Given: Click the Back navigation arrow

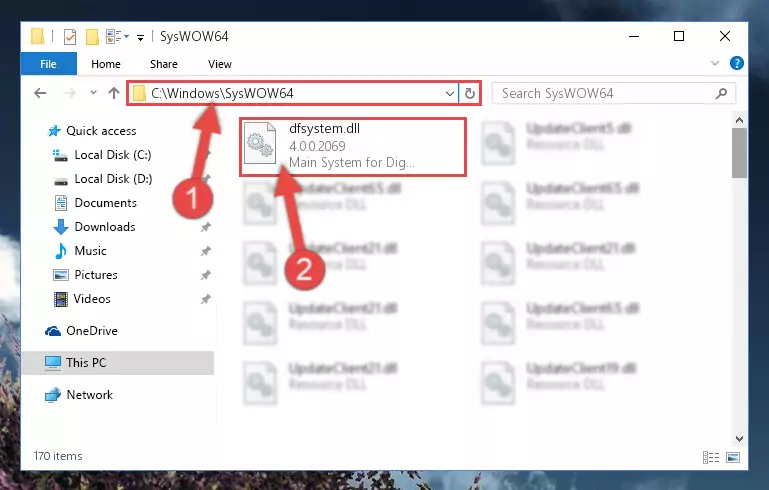Looking at the screenshot, I should [40, 93].
